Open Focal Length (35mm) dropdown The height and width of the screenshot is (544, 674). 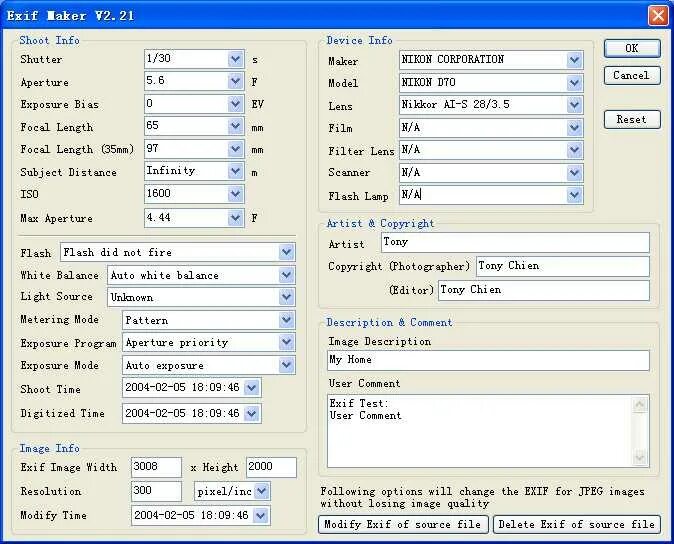235,149
